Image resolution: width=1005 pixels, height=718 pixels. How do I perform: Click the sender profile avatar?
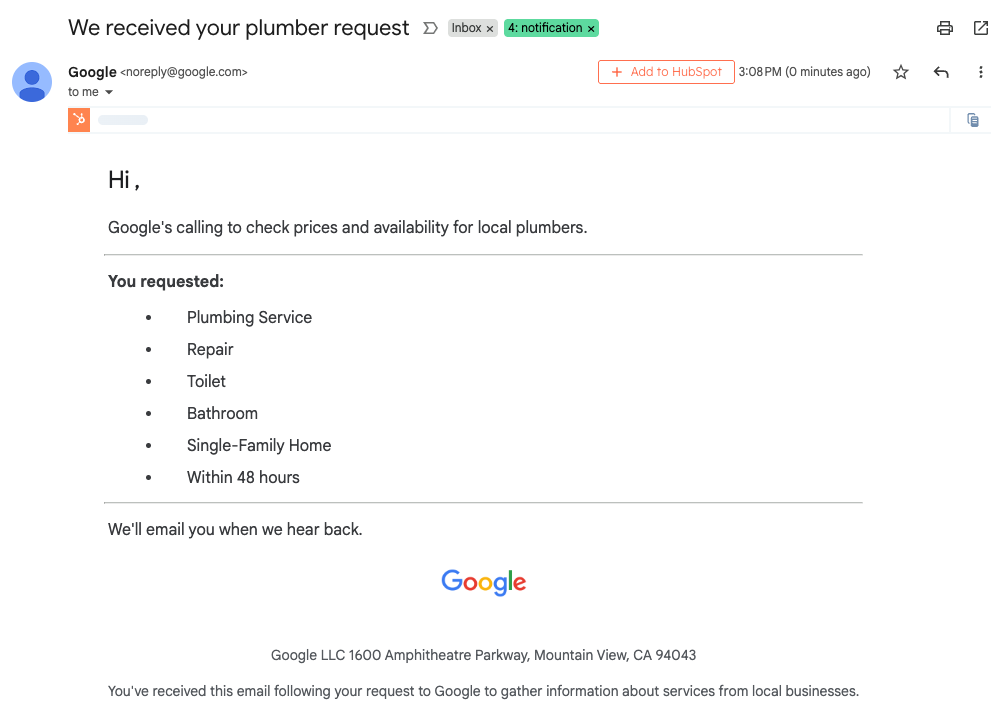tap(31, 82)
